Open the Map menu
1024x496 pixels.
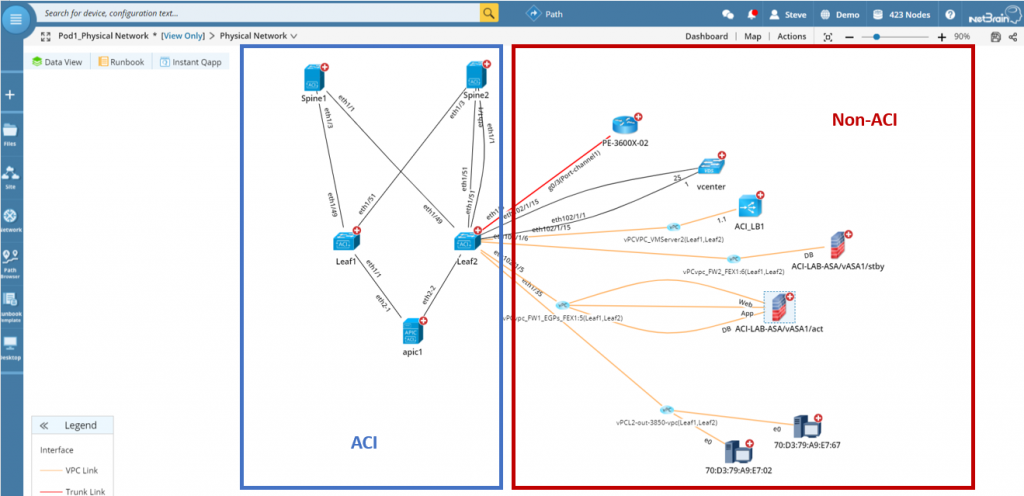(x=752, y=37)
